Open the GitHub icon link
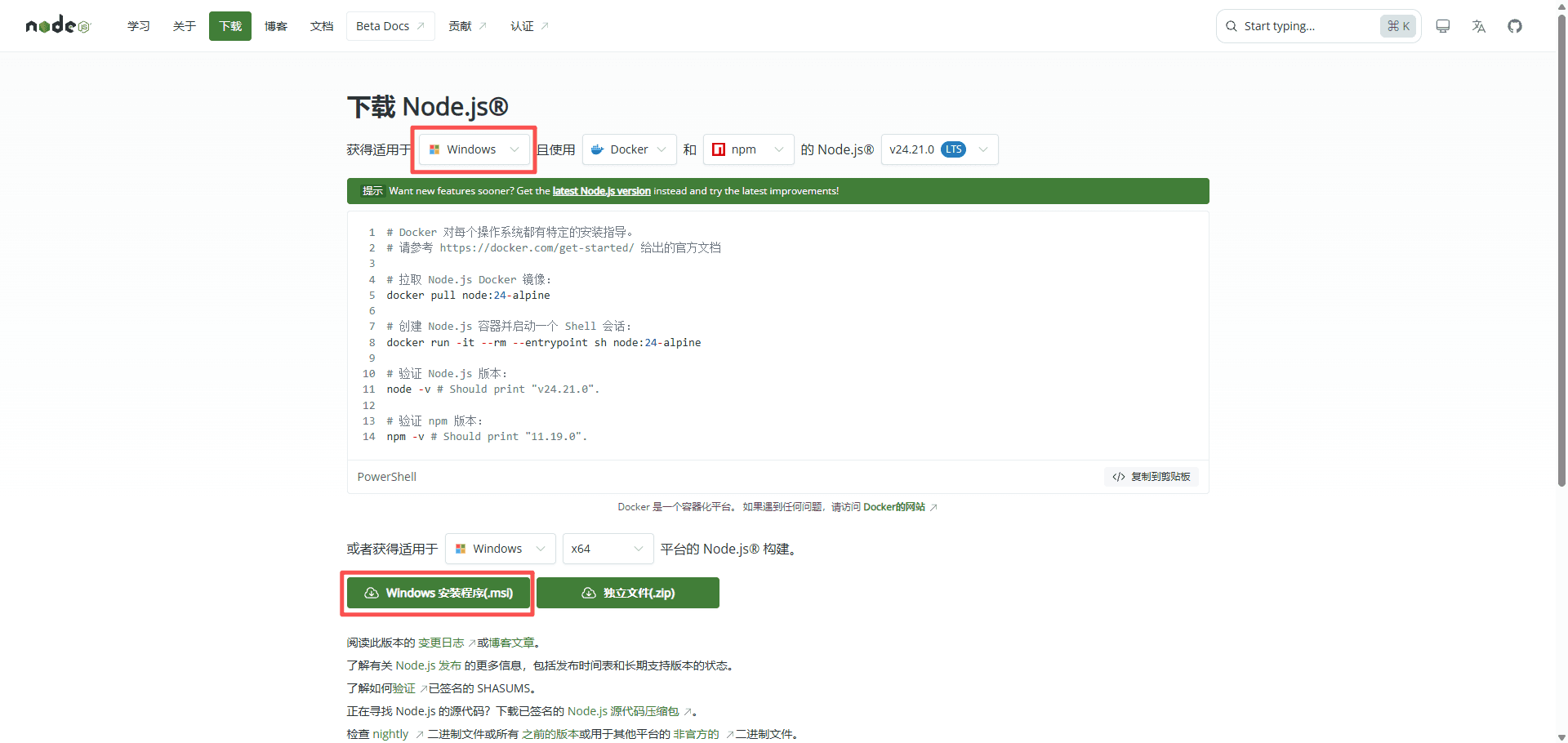Image resolution: width=1568 pixels, height=743 pixels. point(1515,26)
